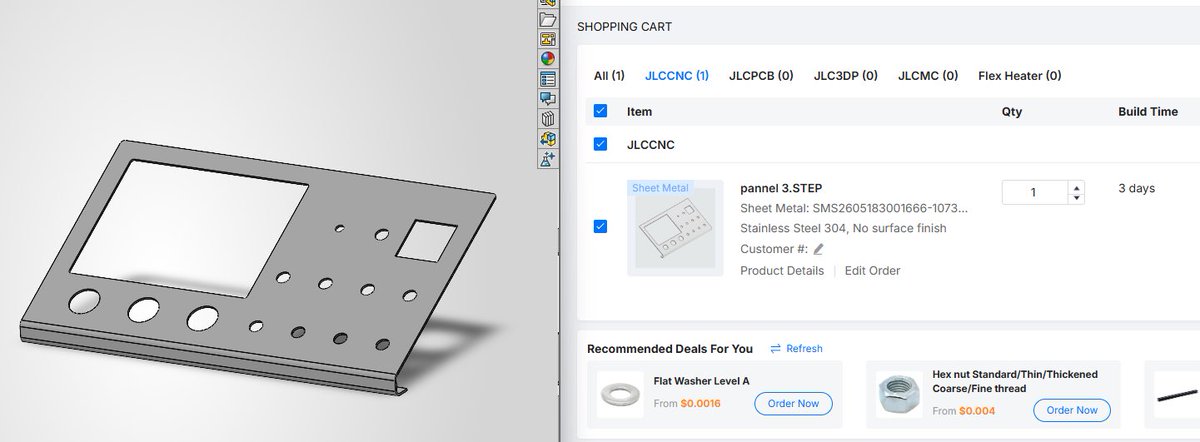Image resolution: width=1200 pixels, height=442 pixels.
Task: Toggle the select-all checkbox next to Item header
Action: (x=600, y=112)
